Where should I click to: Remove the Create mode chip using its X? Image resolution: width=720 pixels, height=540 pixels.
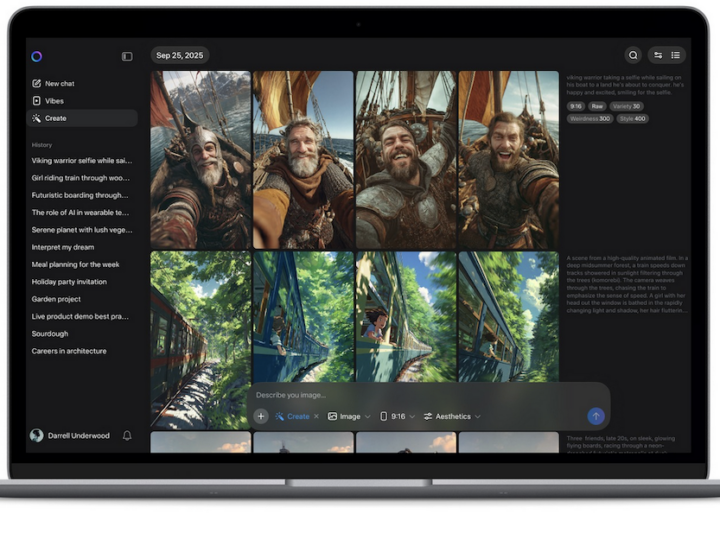[316, 416]
